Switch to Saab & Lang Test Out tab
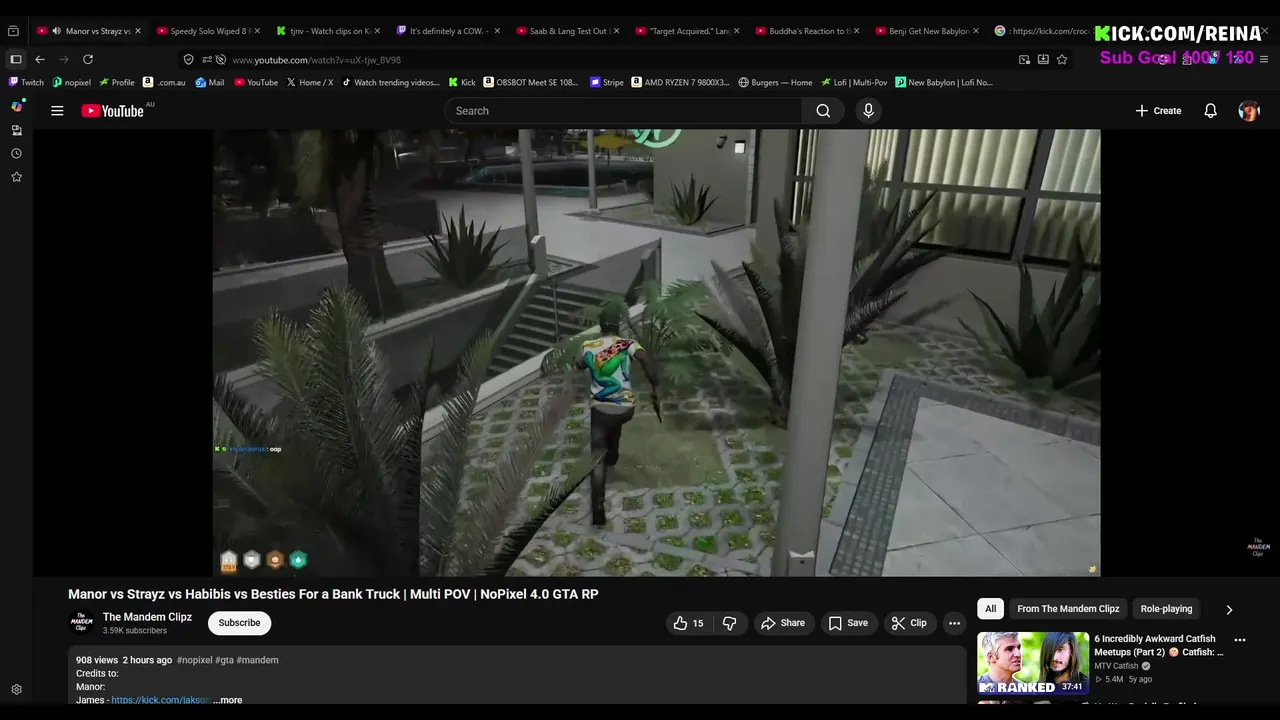 pos(568,31)
